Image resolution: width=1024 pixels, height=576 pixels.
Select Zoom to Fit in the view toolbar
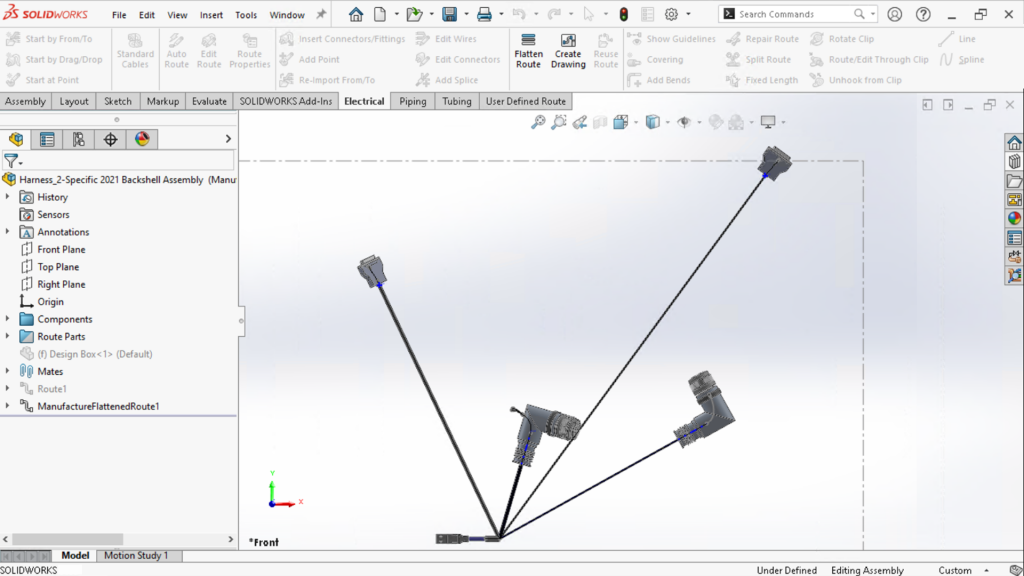tap(537, 121)
